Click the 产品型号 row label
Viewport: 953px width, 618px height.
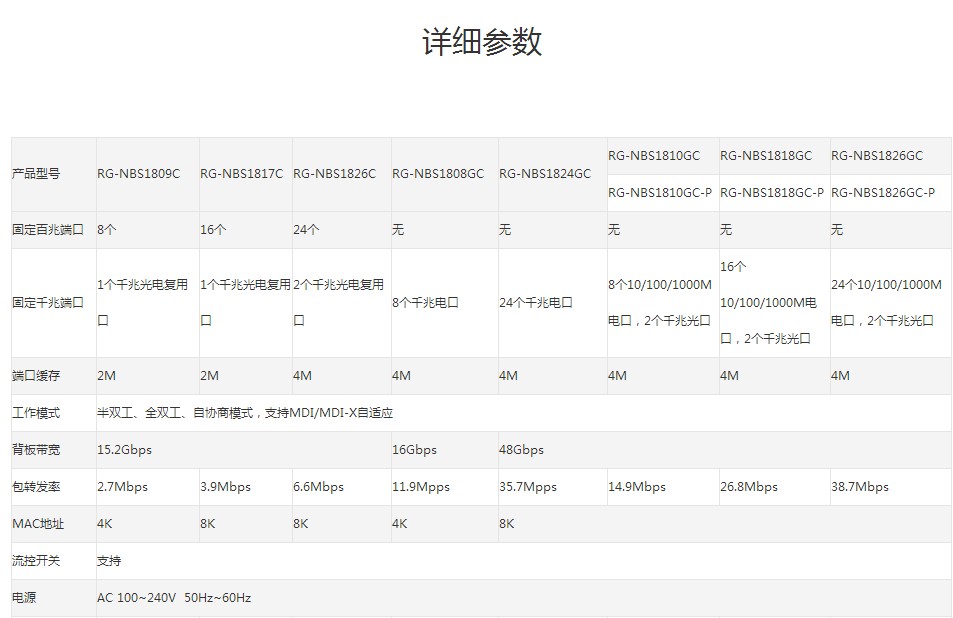click(x=36, y=174)
